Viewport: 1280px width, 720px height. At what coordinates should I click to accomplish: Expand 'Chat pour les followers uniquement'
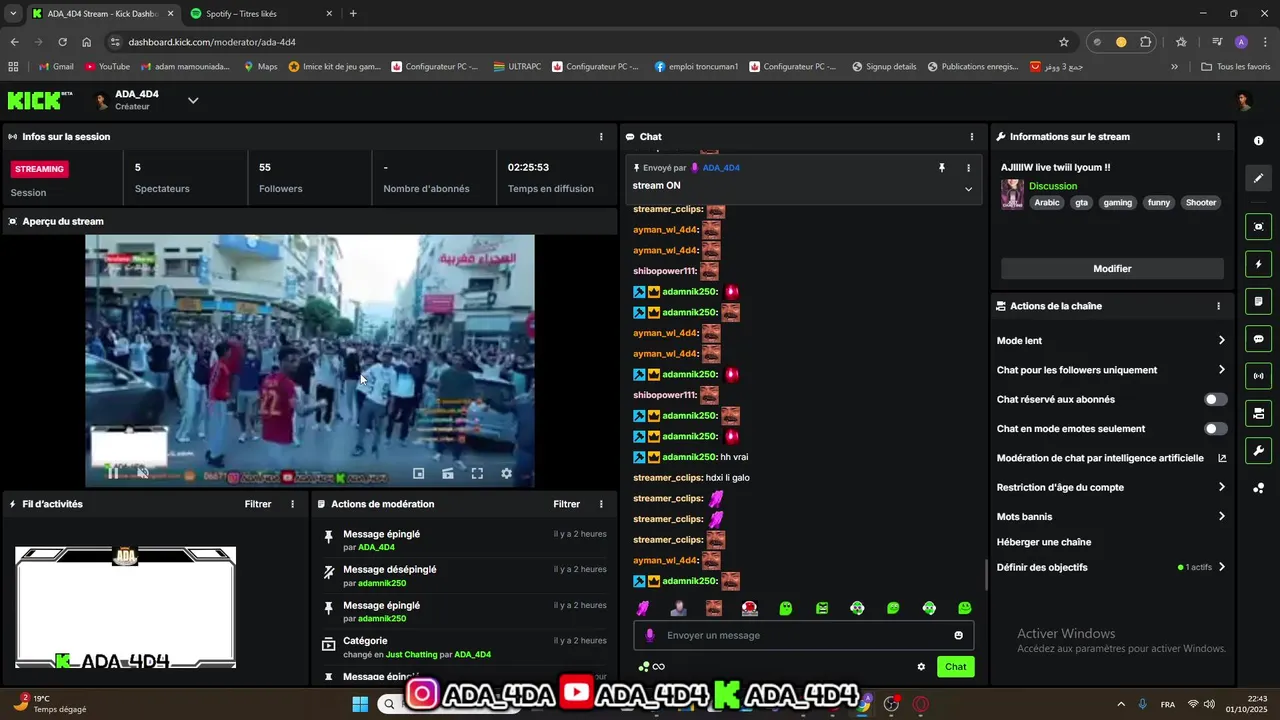coord(1111,370)
